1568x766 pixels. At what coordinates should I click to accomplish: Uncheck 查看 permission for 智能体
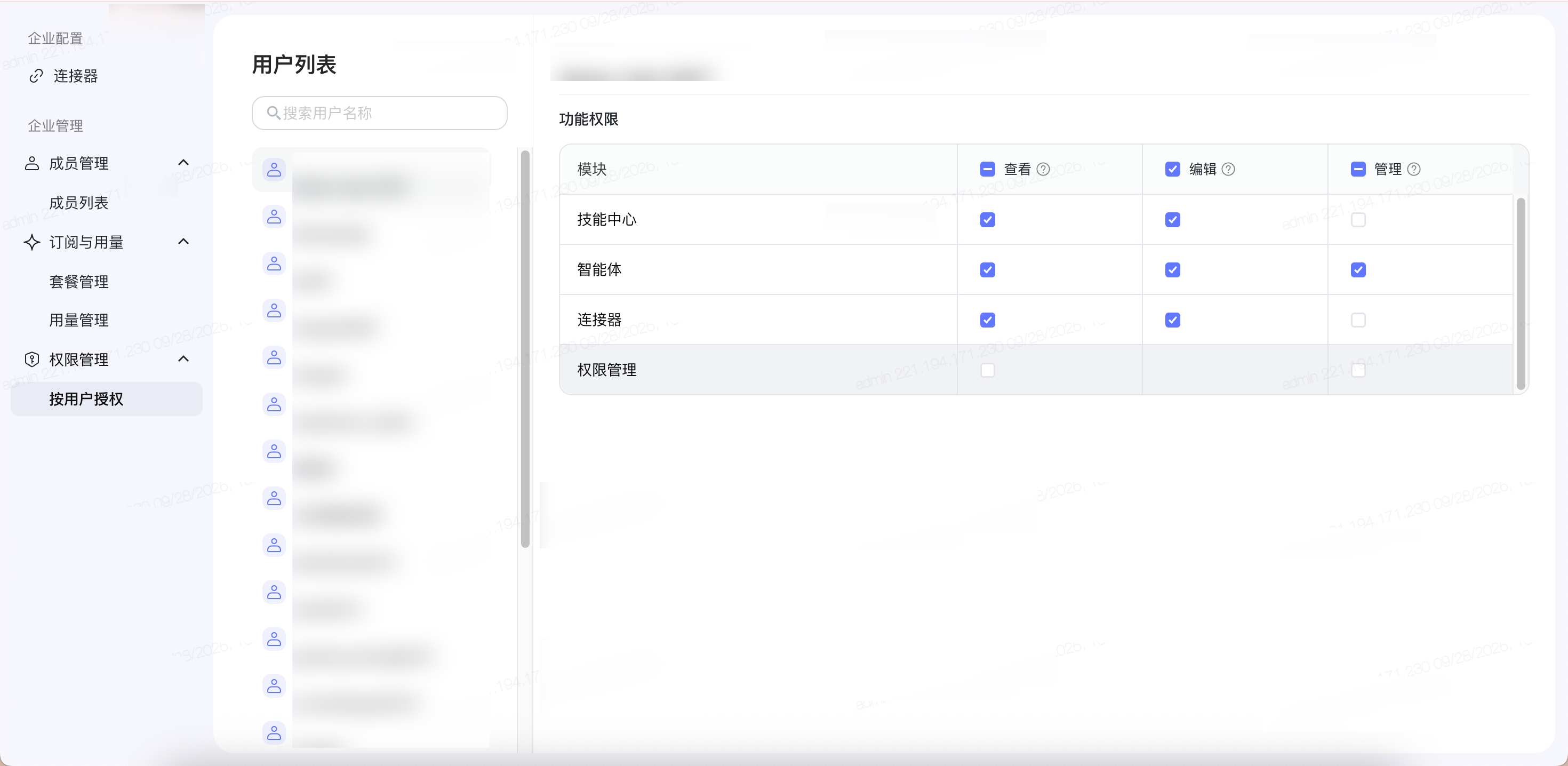pyautogui.click(x=987, y=270)
